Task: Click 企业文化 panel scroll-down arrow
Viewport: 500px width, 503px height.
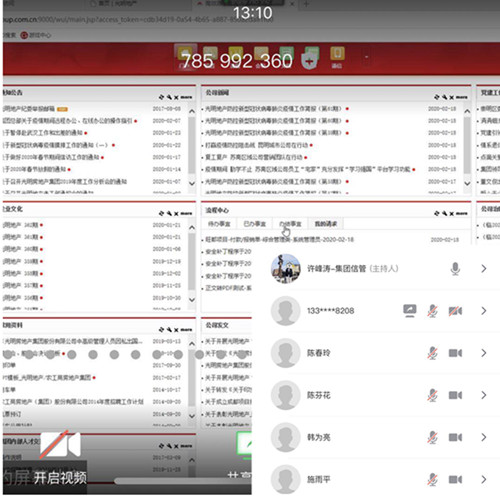Action: click(x=192, y=300)
